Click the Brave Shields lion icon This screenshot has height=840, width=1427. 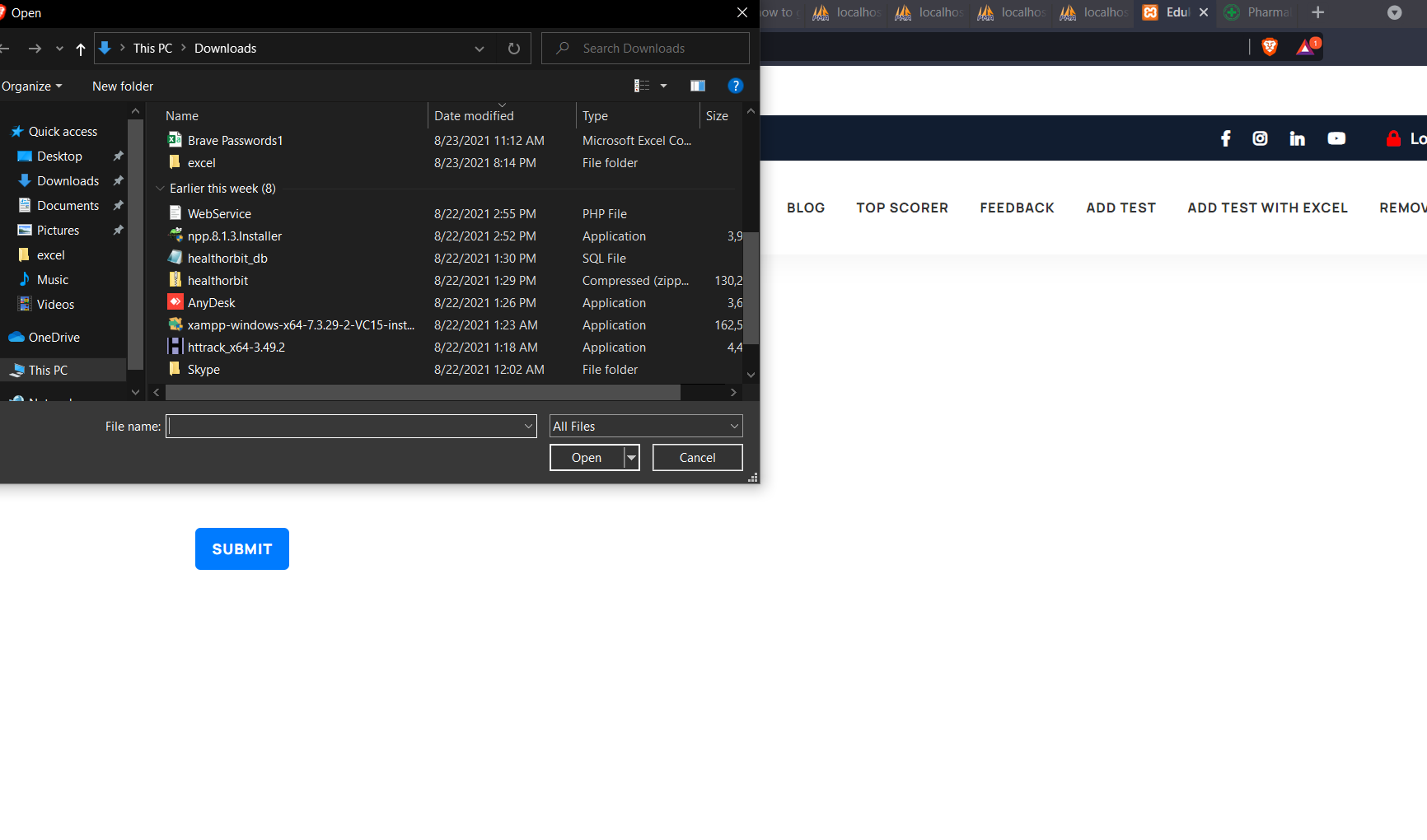pos(1270,48)
